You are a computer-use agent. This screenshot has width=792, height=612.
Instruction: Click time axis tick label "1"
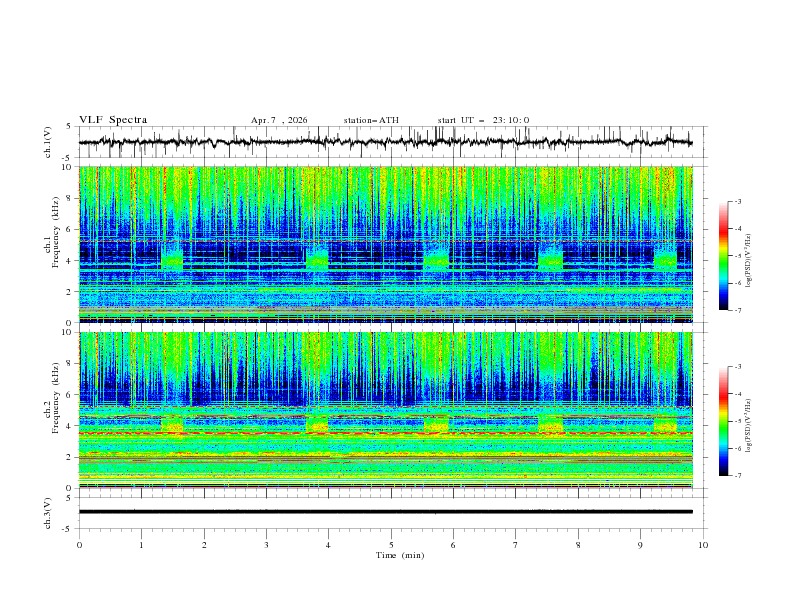[141, 545]
